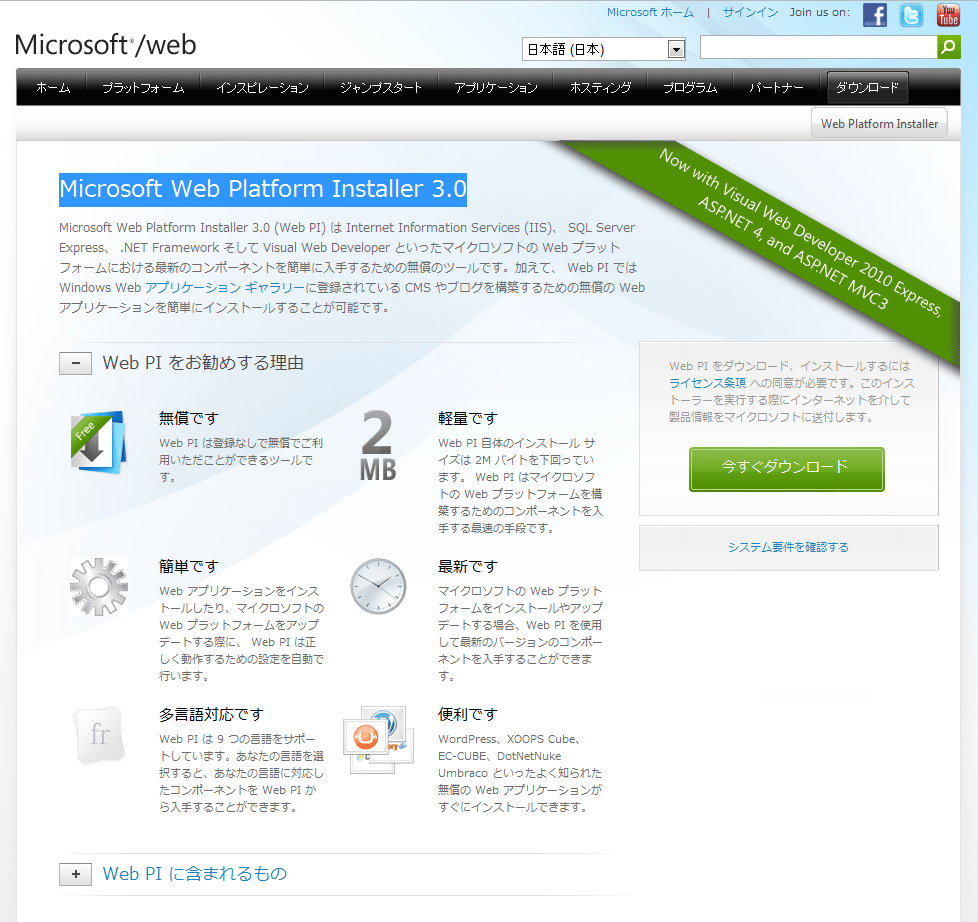The image size is (978, 922).
Task: Open the Facebook icon link
Action: tap(874, 14)
